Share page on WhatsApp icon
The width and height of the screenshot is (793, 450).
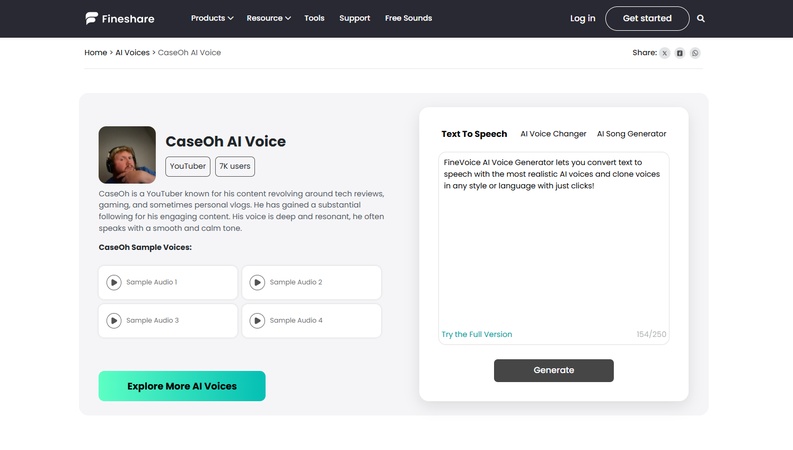pyautogui.click(x=695, y=53)
